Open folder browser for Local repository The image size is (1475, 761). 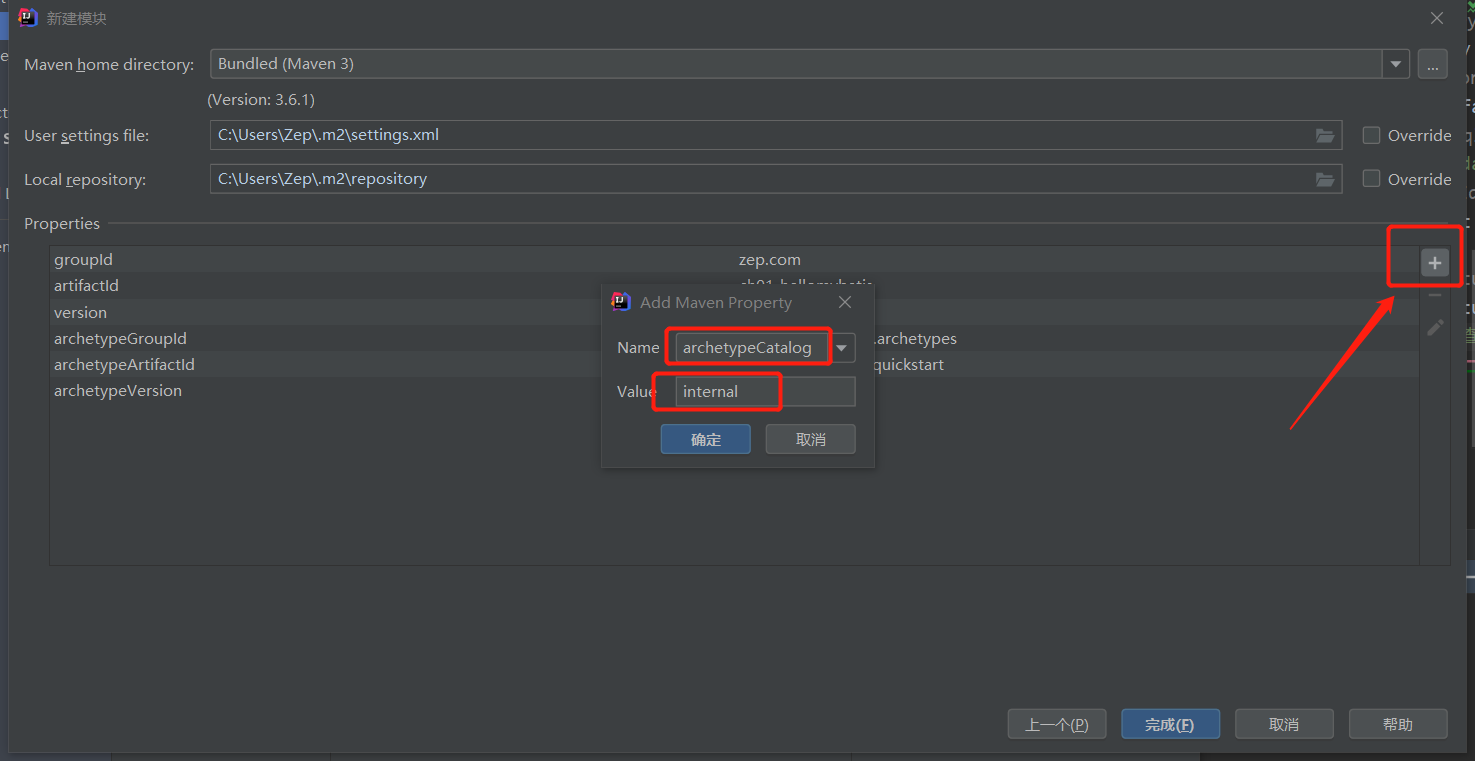point(1325,179)
